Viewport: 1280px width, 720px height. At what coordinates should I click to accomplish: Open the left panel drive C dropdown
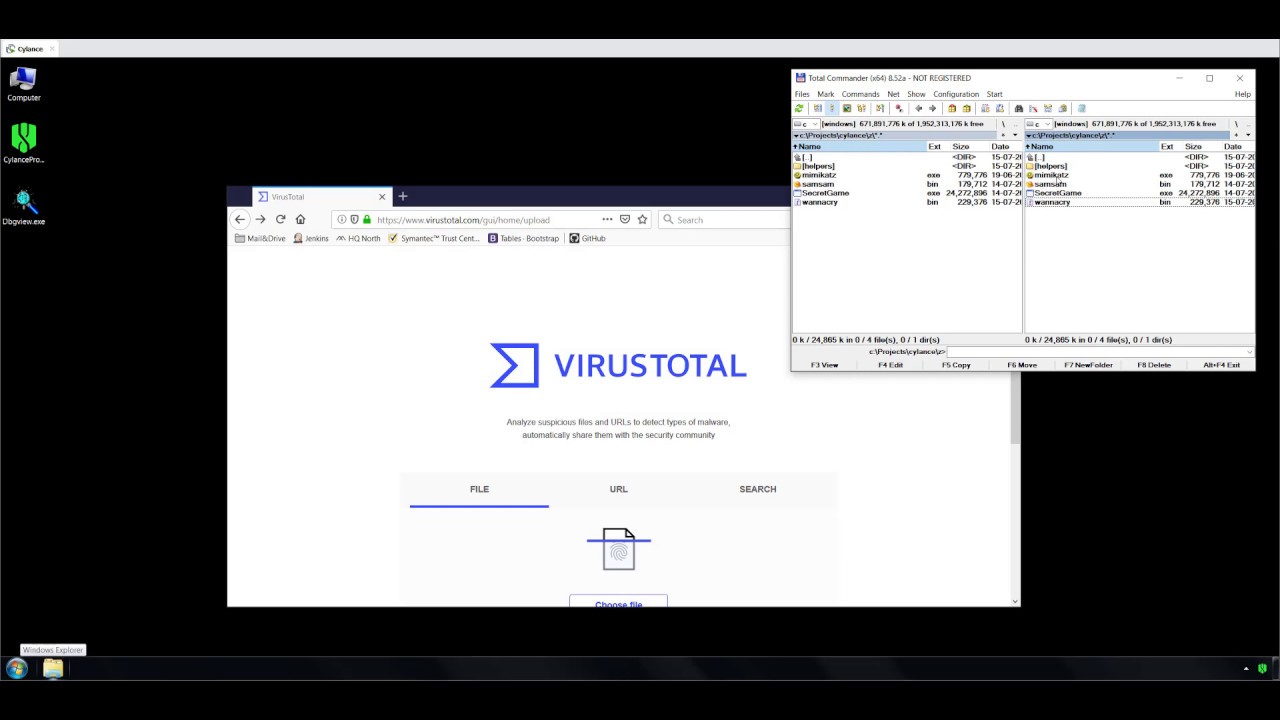tap(806, 124)
